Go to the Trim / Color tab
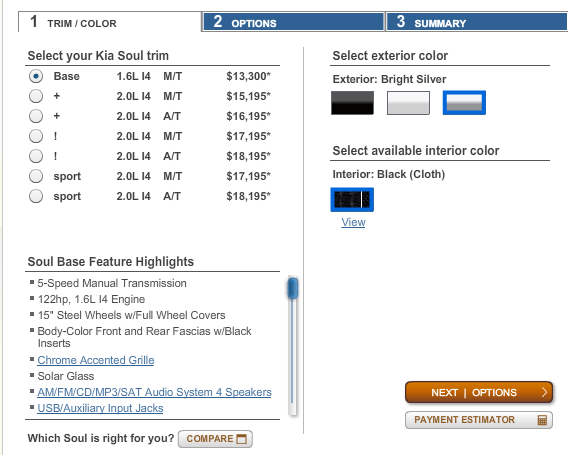The width and height of the screenshot is (568, 455). click(110, 22)
